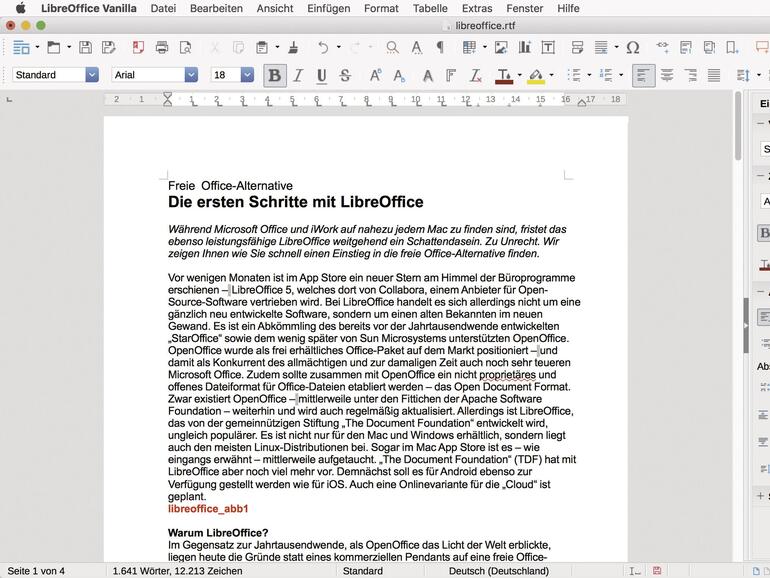Open font color dropdown arrow

pyautogui.click(x=520, y=75)
